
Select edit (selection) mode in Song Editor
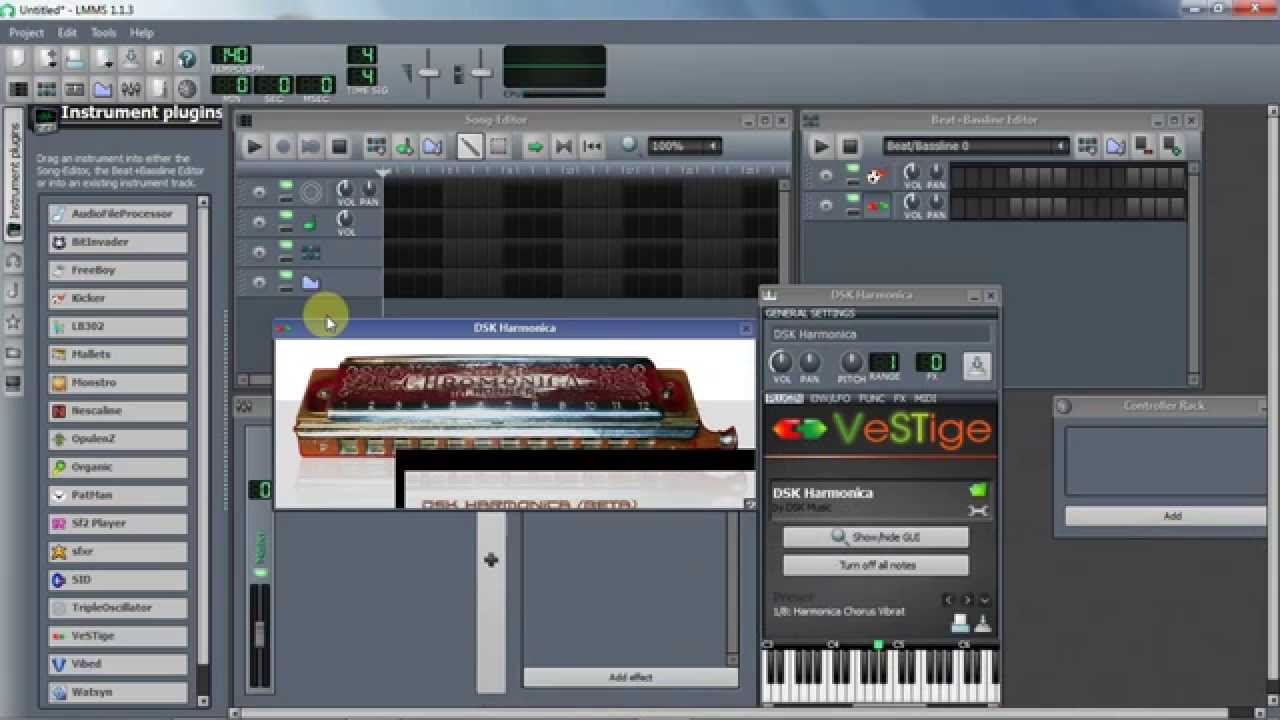point(498,147)
